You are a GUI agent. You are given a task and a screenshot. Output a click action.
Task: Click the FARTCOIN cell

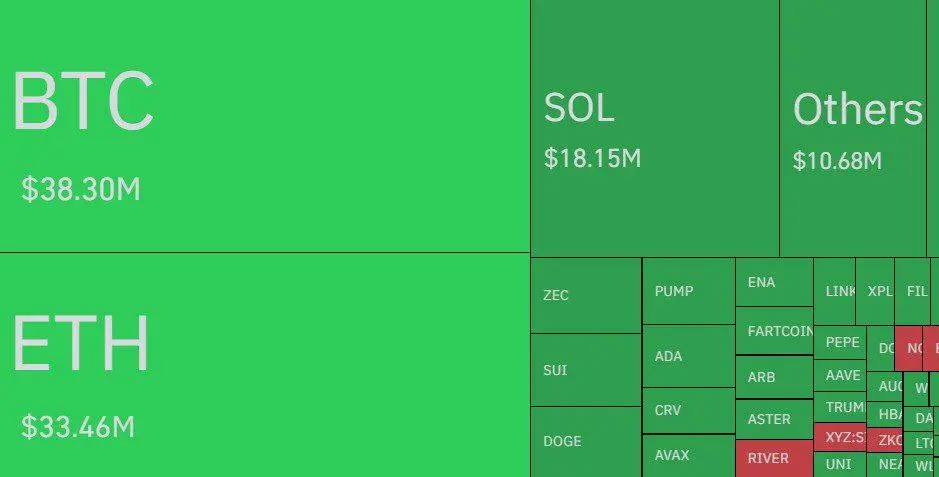(774, 331)
